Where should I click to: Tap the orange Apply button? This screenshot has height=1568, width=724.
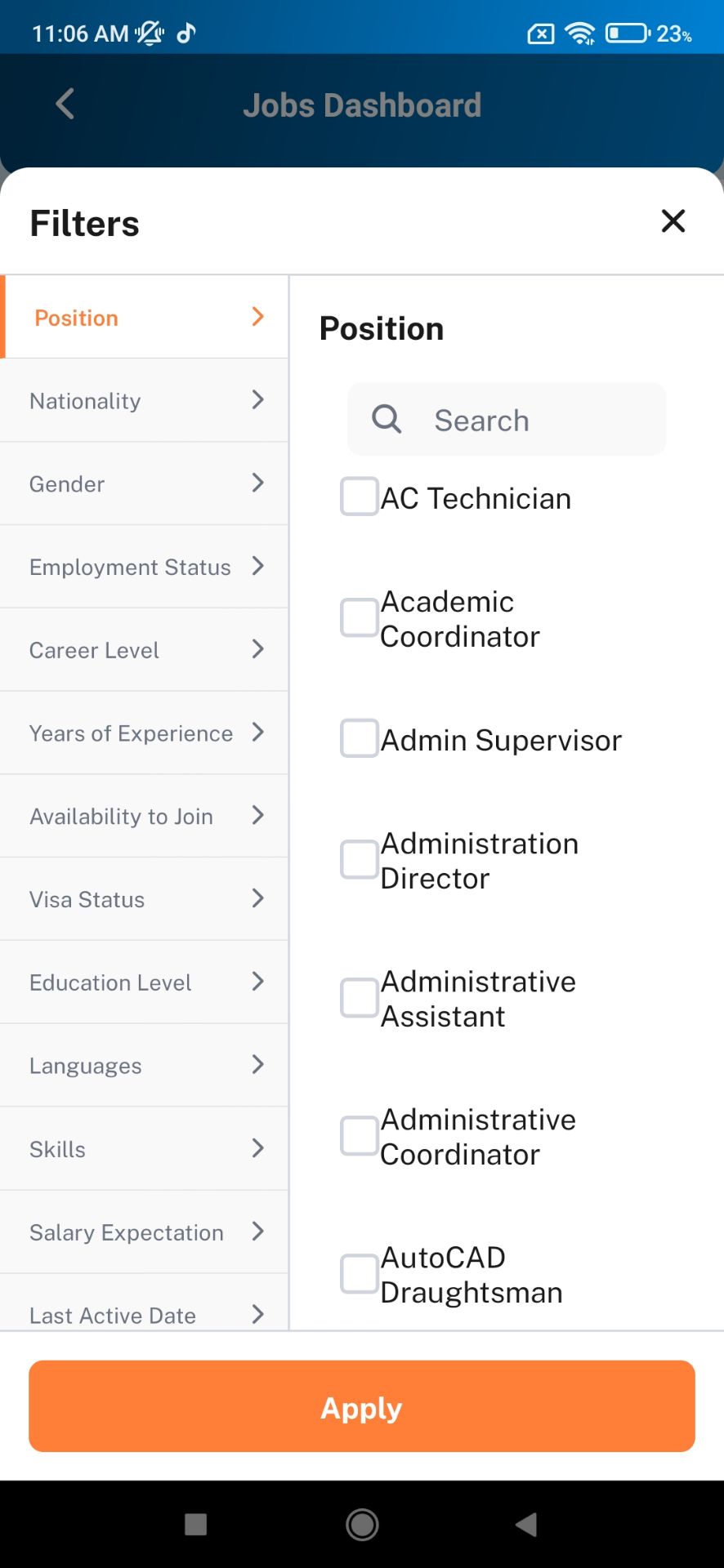[x=362, y=1406]
